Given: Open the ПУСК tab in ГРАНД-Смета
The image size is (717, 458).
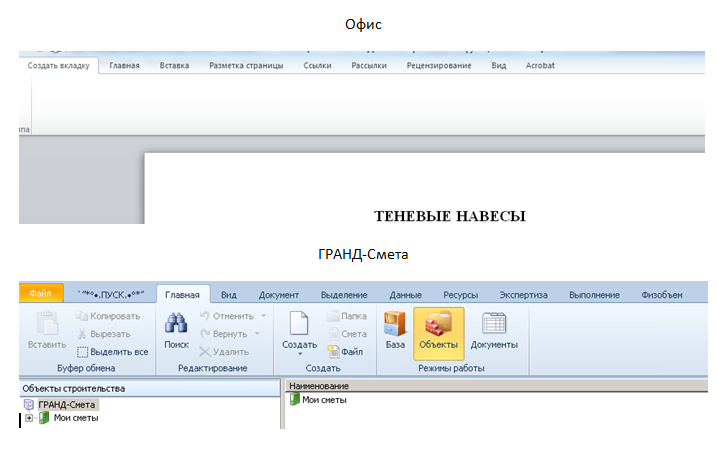Looking at the screenshot, I should point(111,294).
